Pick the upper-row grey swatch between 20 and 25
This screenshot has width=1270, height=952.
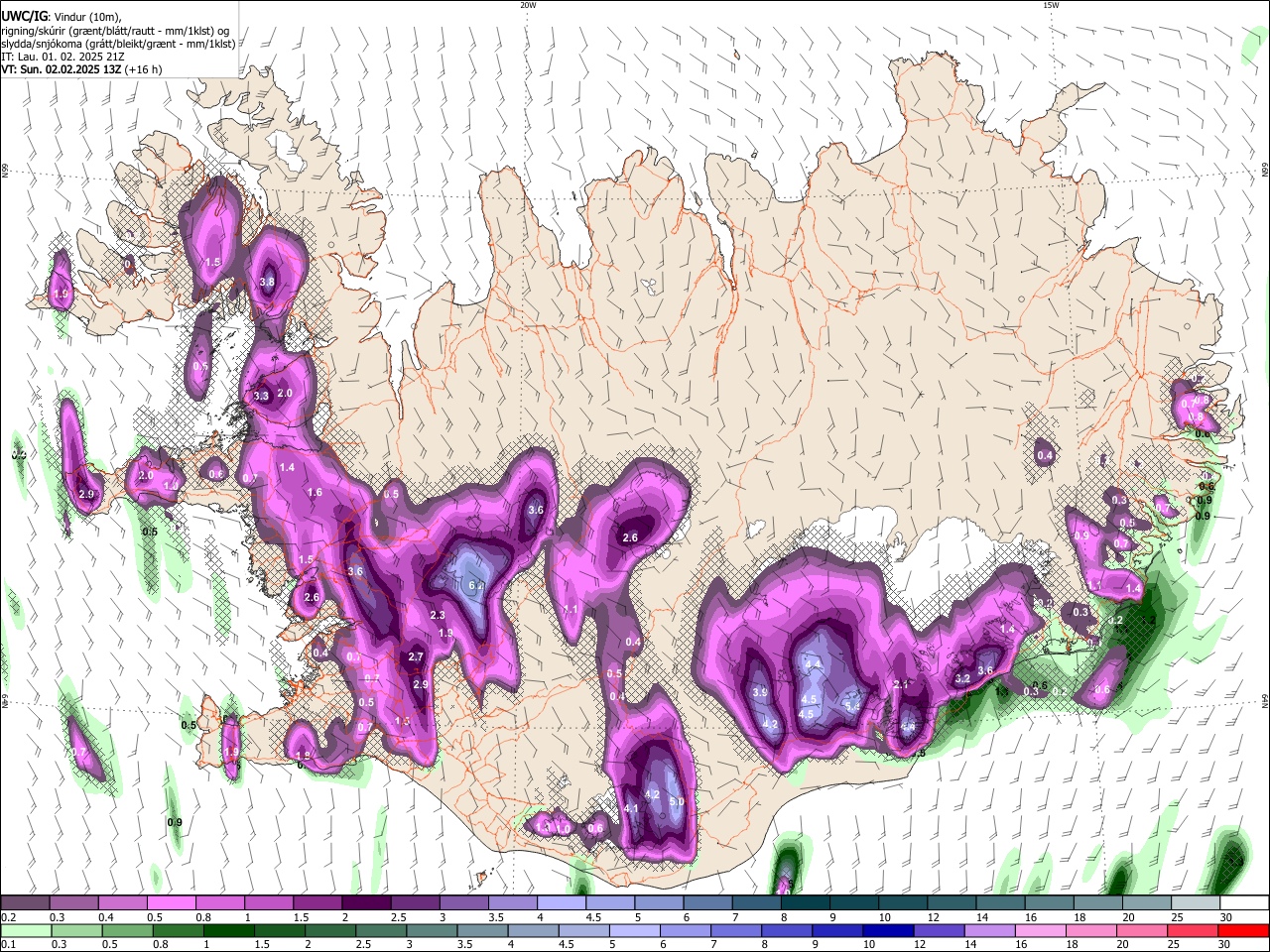click(1146, 903)
